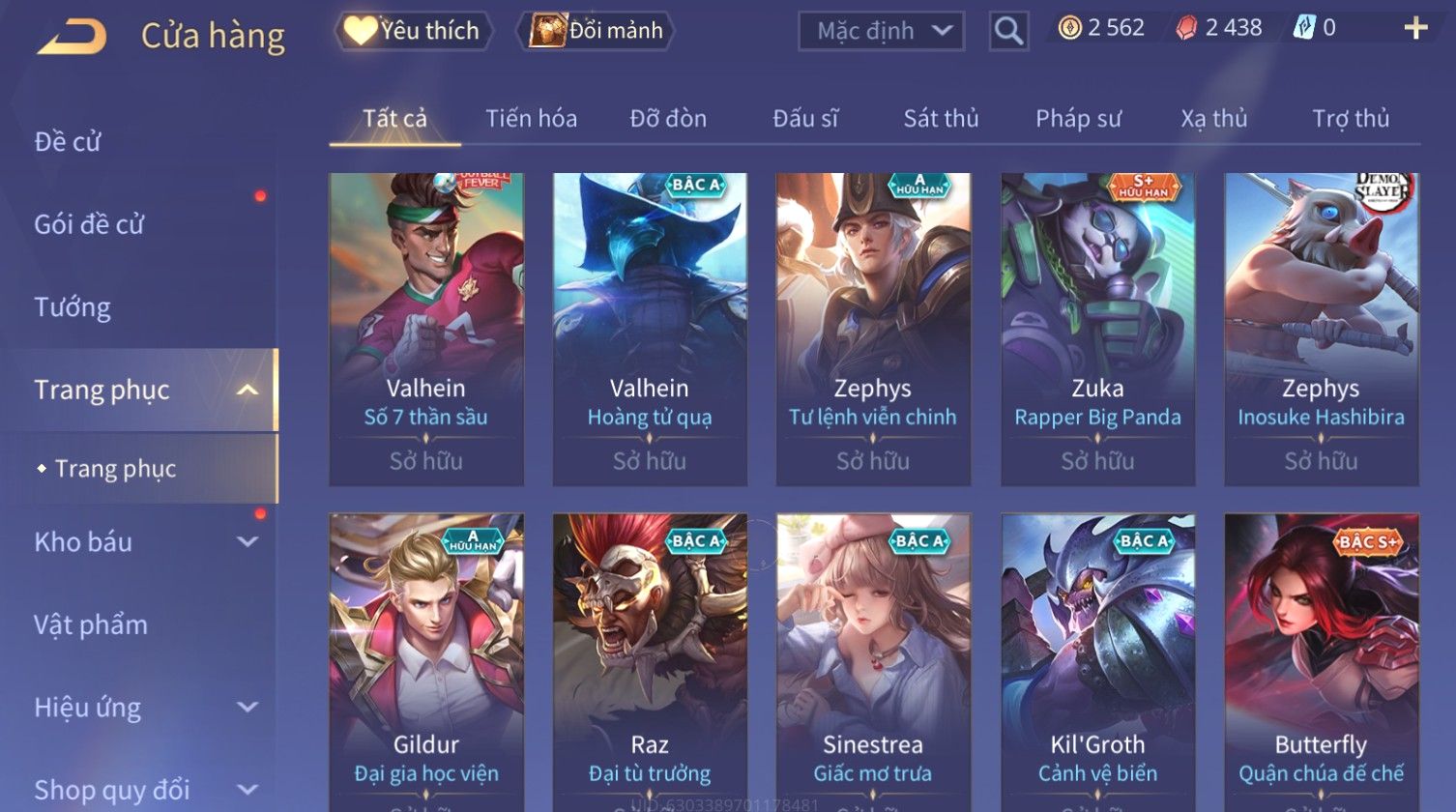Open Yêu thích heart favorites

click(413, 31)
